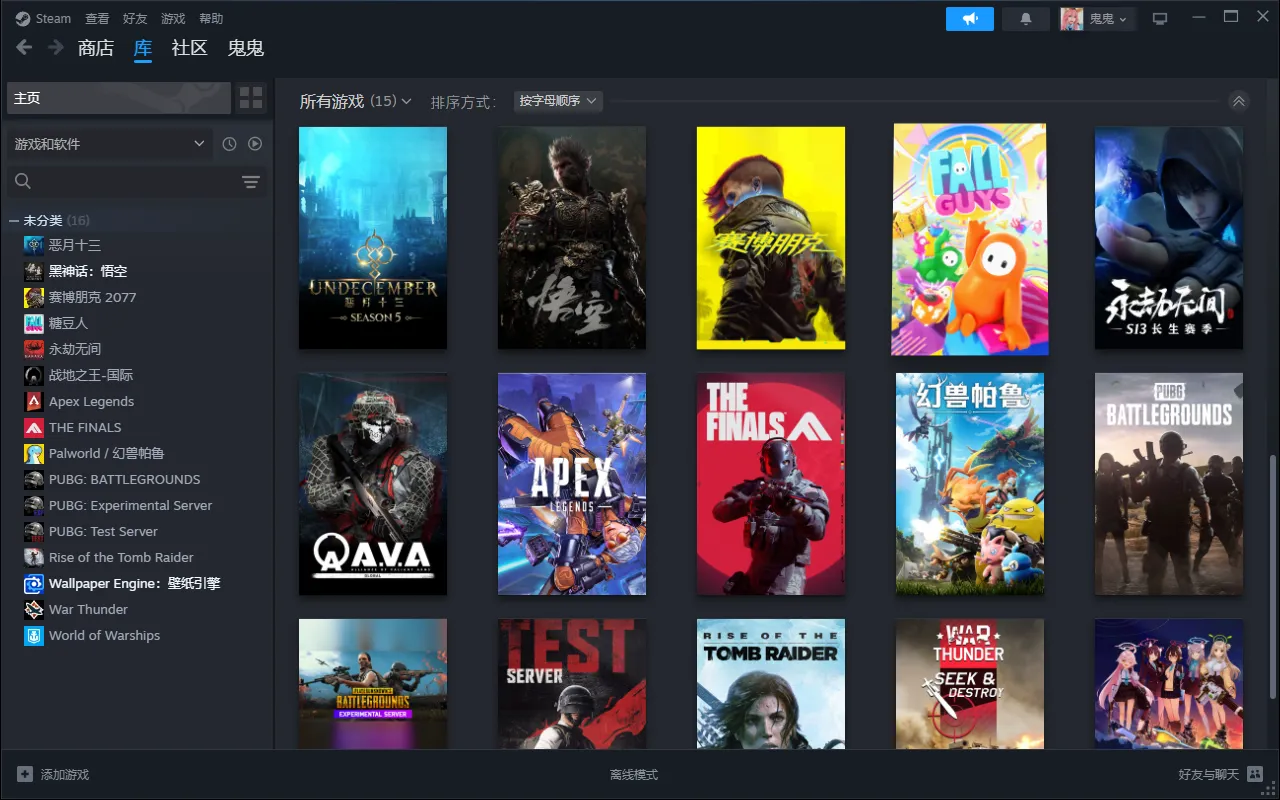Open the 按字母顺序 sort dropdown

558,101
